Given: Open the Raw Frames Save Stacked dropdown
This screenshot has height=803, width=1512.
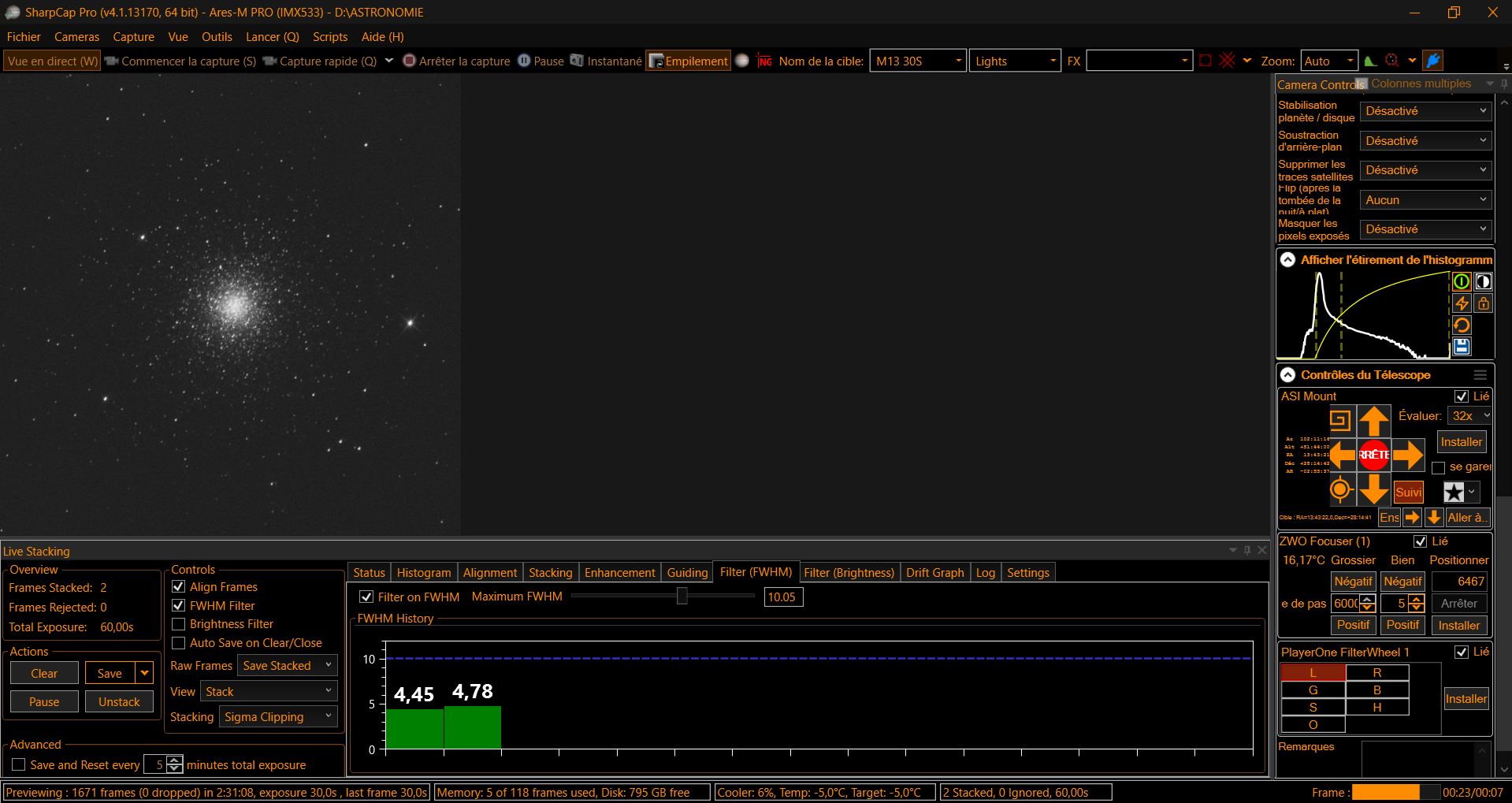Looking at the screenshot, I should (x=288, y=665).
